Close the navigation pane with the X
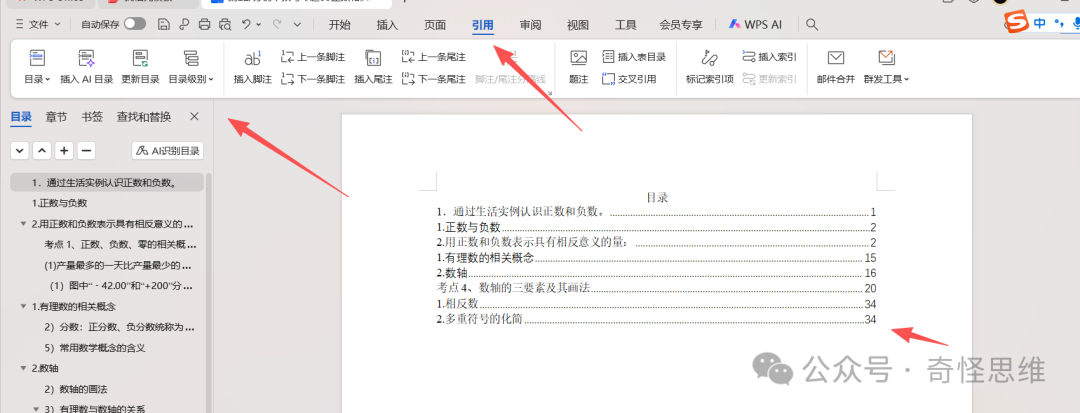 point(194,116)
